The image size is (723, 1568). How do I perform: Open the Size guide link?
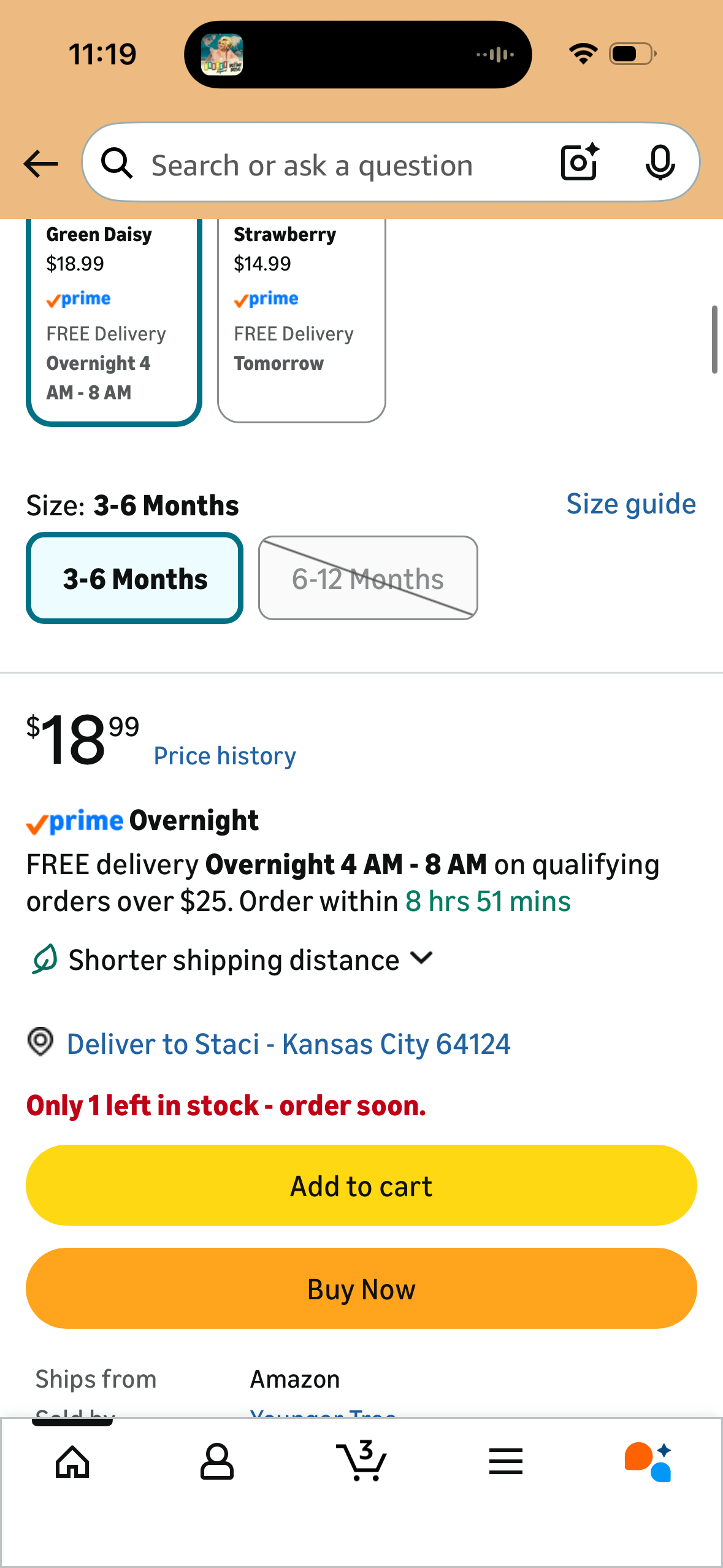[630, 504]
